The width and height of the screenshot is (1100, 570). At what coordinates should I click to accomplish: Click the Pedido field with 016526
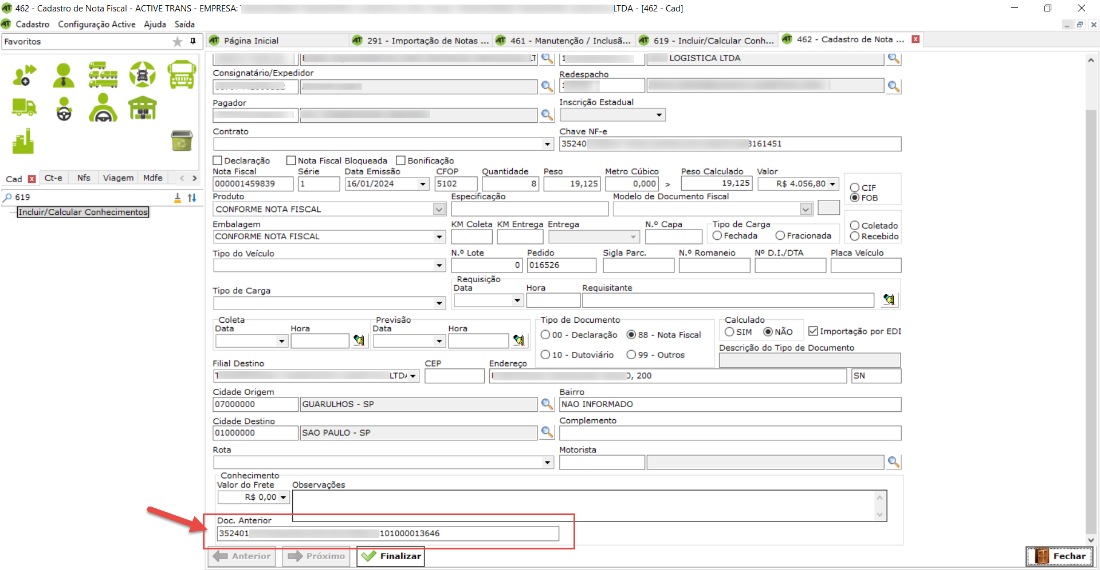click(561, 266)
